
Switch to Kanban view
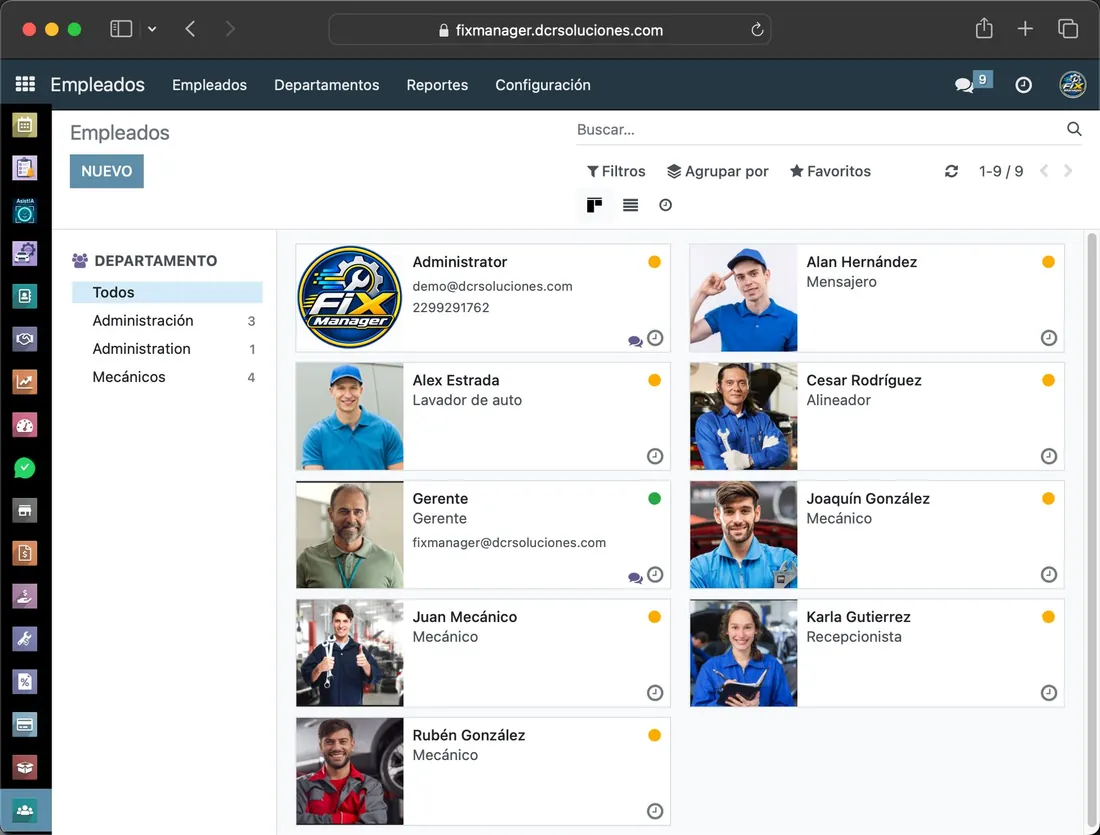pyautogui.click(x=594, y=205)
